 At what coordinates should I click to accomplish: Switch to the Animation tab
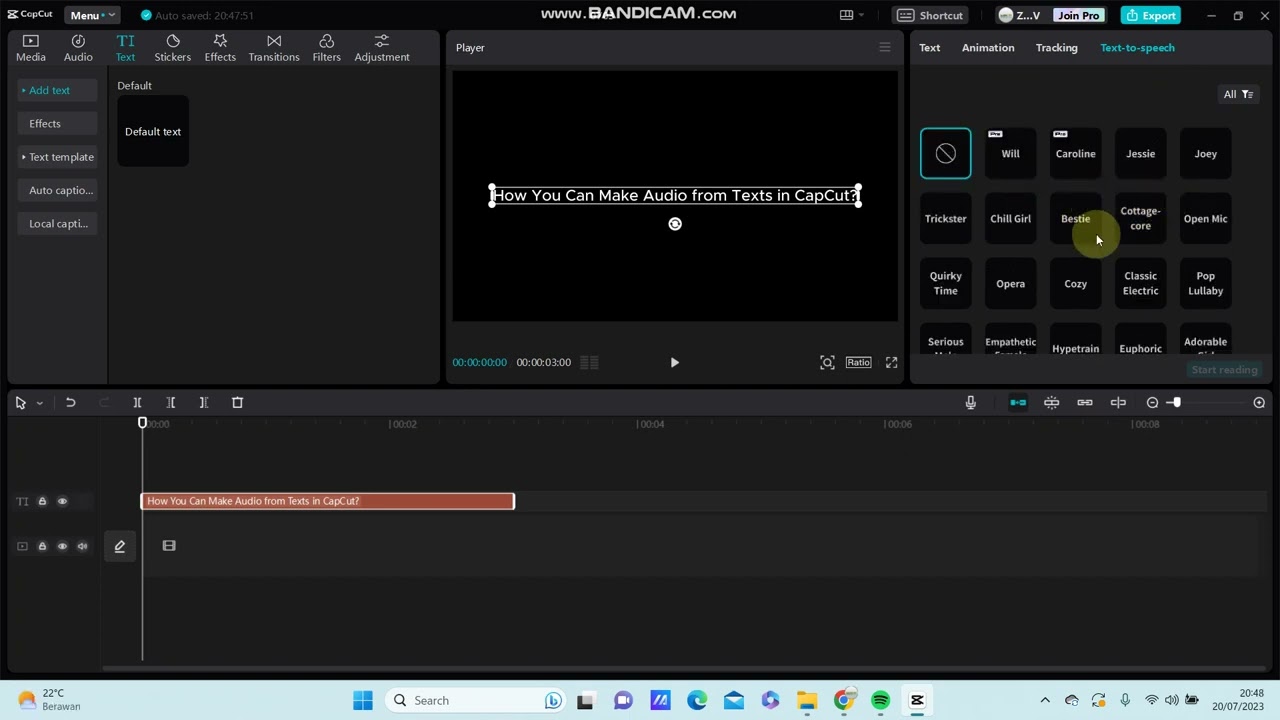click(x=988, y=47)
